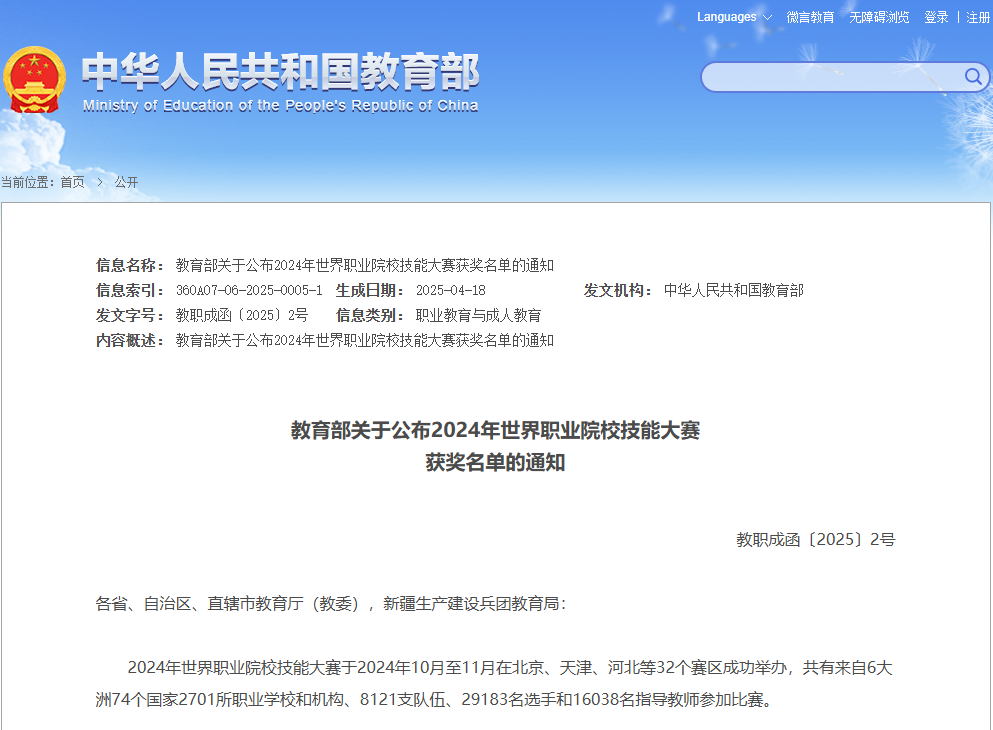Click the paragraph beginning 2024年世界职业院校技能大赛于
Image resolution: width=993 pixels, height=730 pixels.
pos(494,683)
